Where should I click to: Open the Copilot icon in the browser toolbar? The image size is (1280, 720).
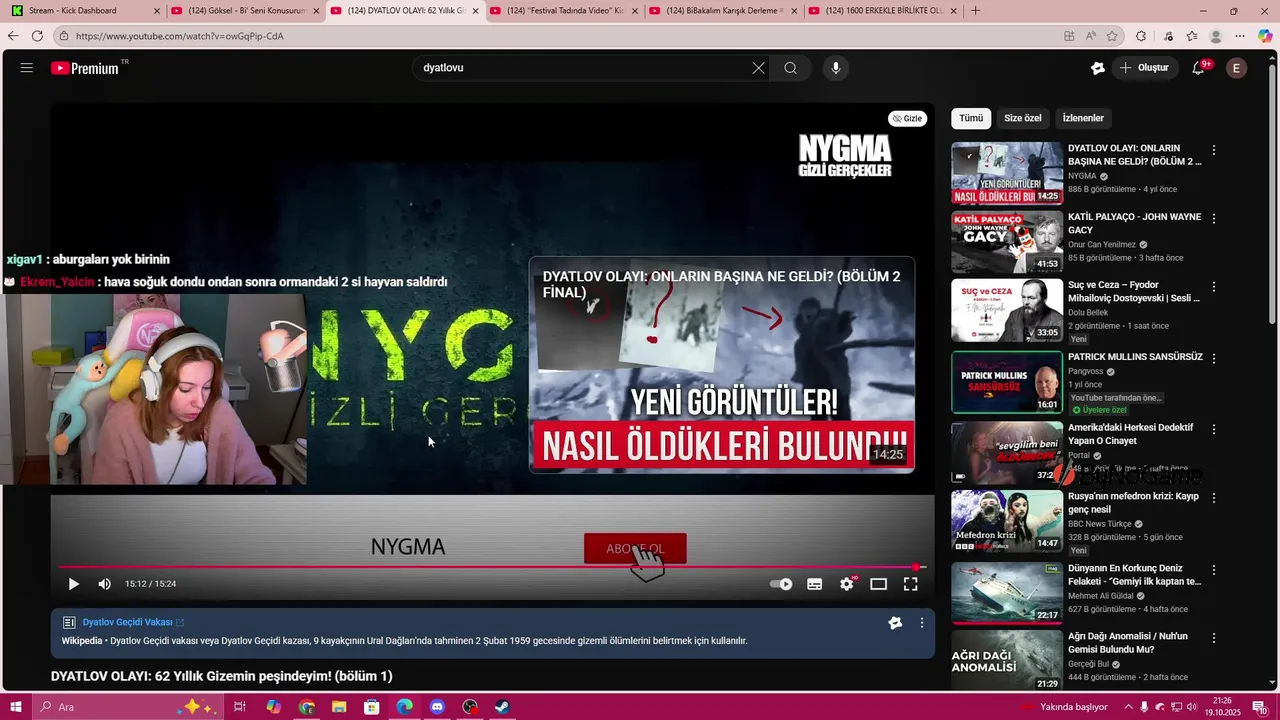[1265, 36]
